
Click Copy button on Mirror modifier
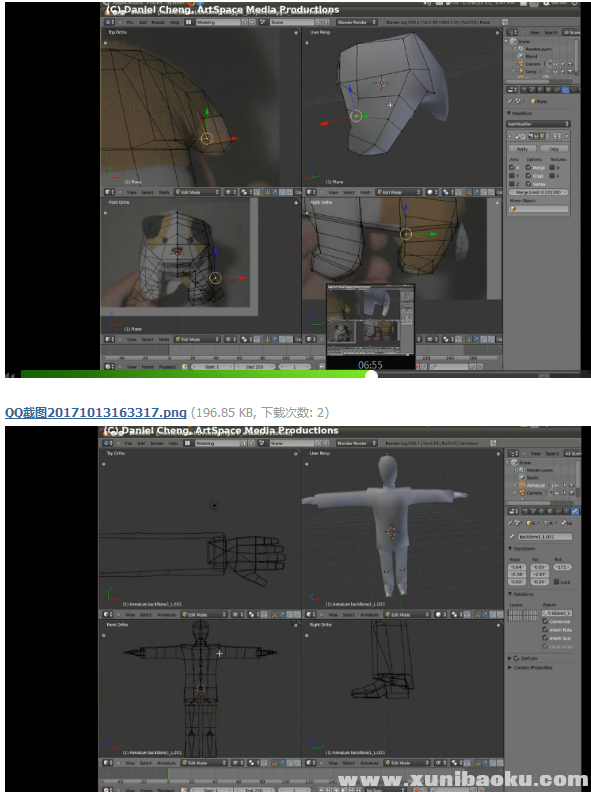coord(554,149)
